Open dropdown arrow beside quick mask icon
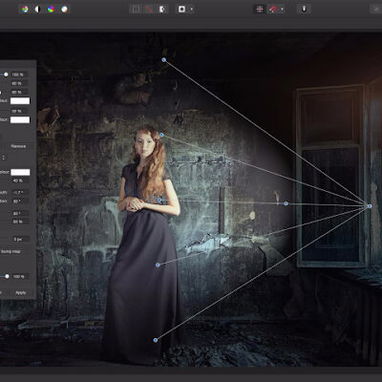 click(x=191, y=9)
